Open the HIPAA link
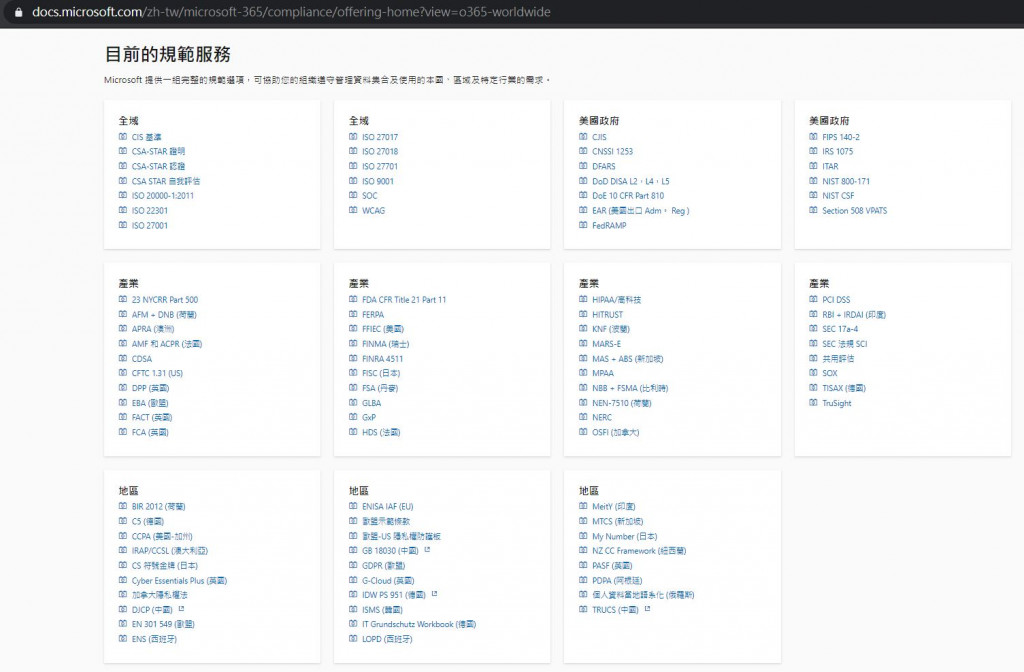 pos(616,300)
